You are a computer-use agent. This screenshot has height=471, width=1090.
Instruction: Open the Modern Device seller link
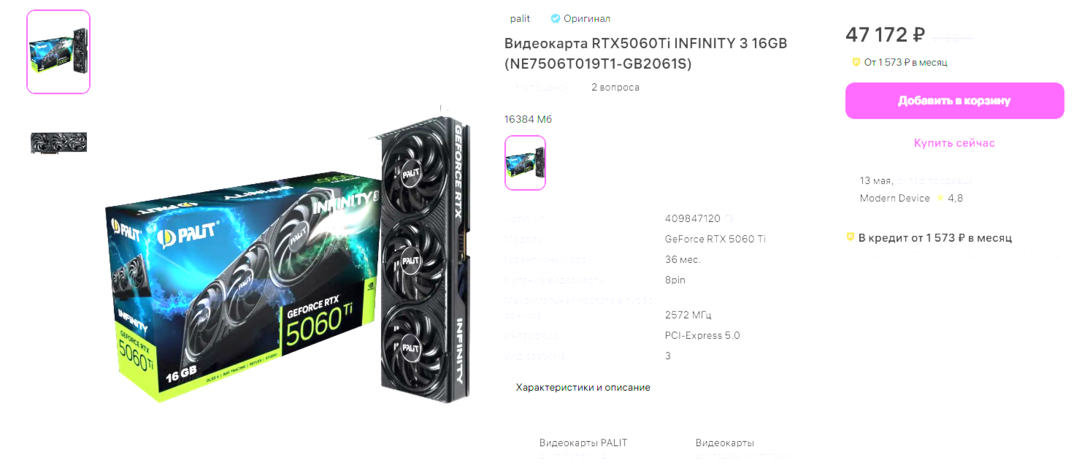894,198
